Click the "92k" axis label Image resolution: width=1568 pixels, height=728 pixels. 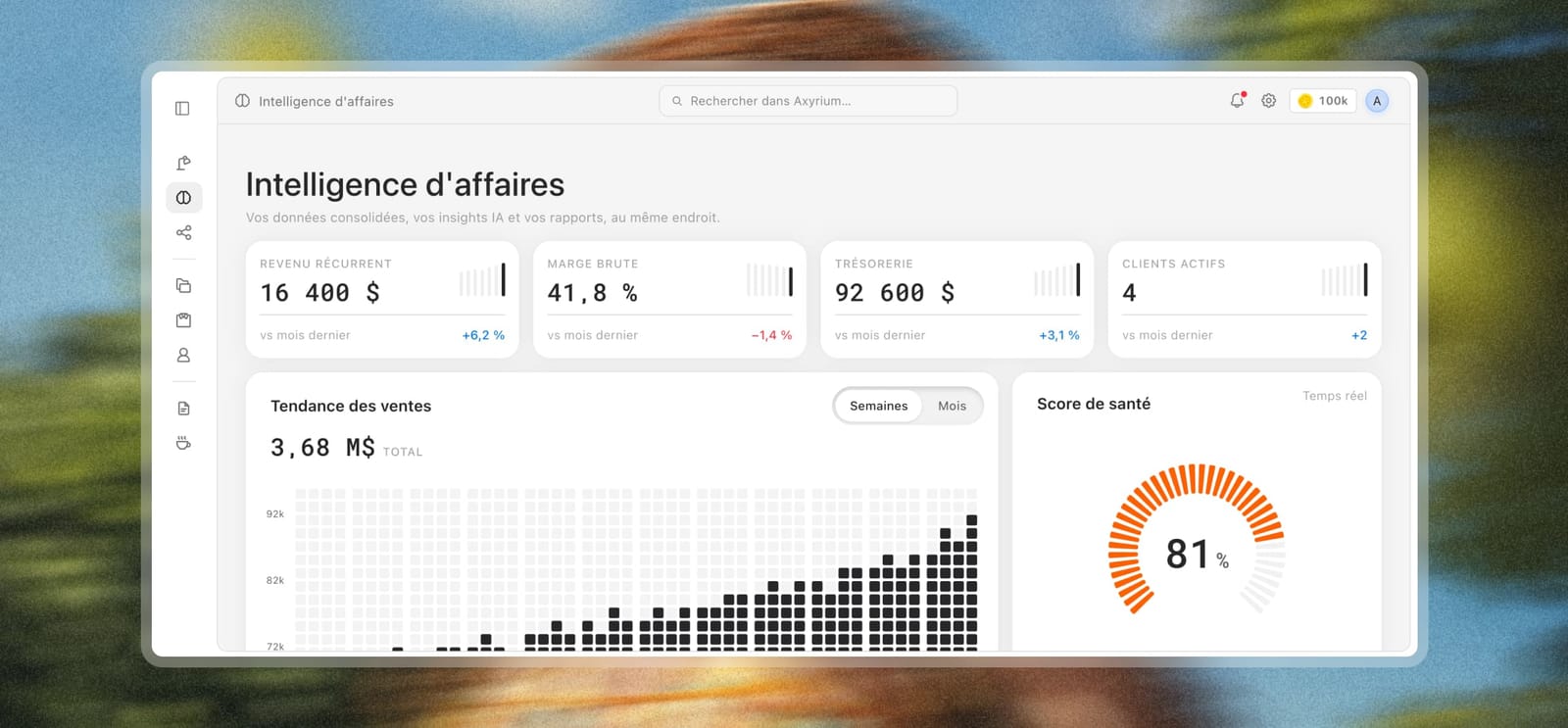[275, 513]
